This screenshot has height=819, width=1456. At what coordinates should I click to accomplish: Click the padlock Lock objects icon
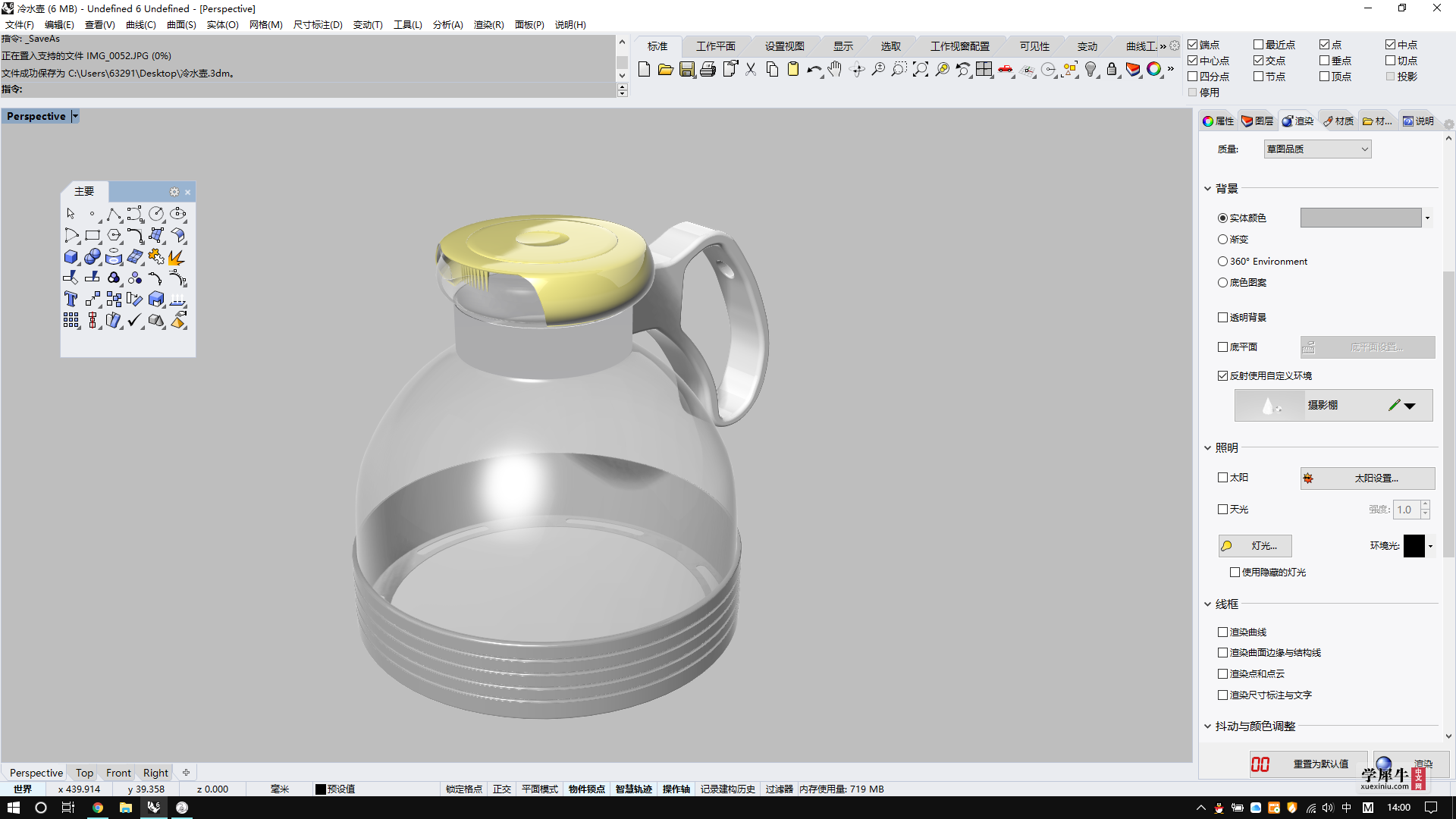[1112, 70]
